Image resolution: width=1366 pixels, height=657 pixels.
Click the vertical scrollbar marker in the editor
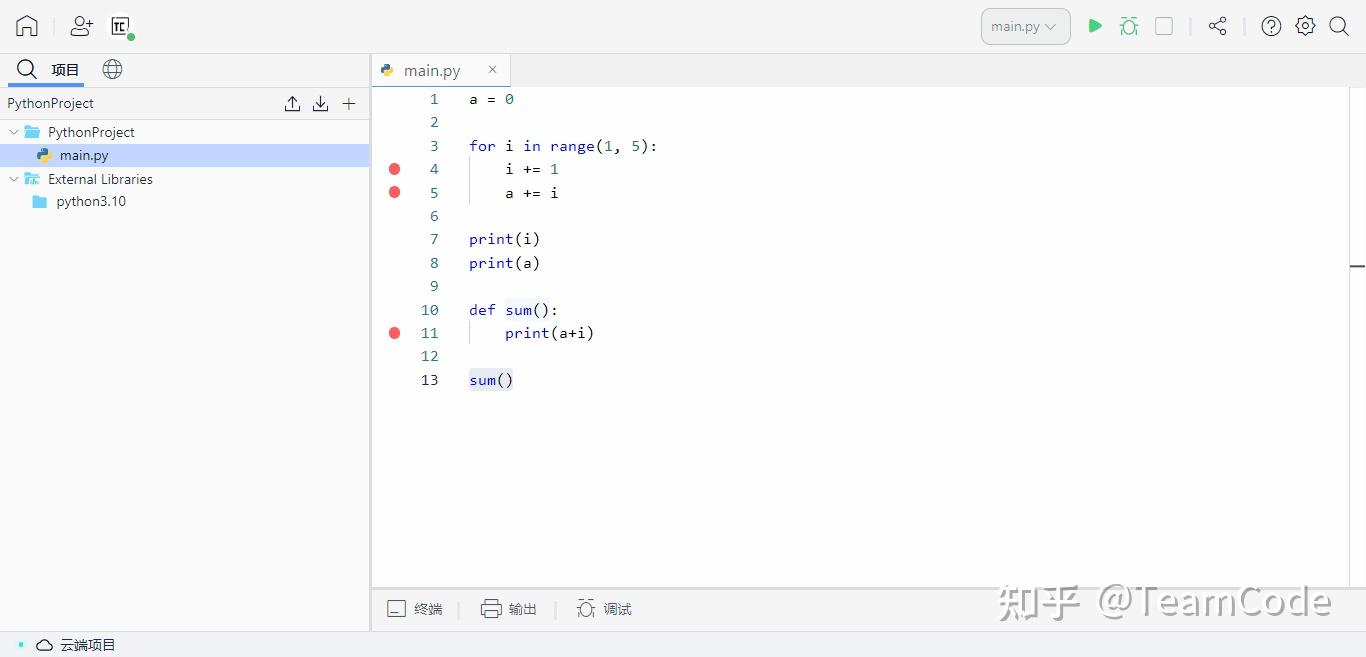tap(1357, 266)
